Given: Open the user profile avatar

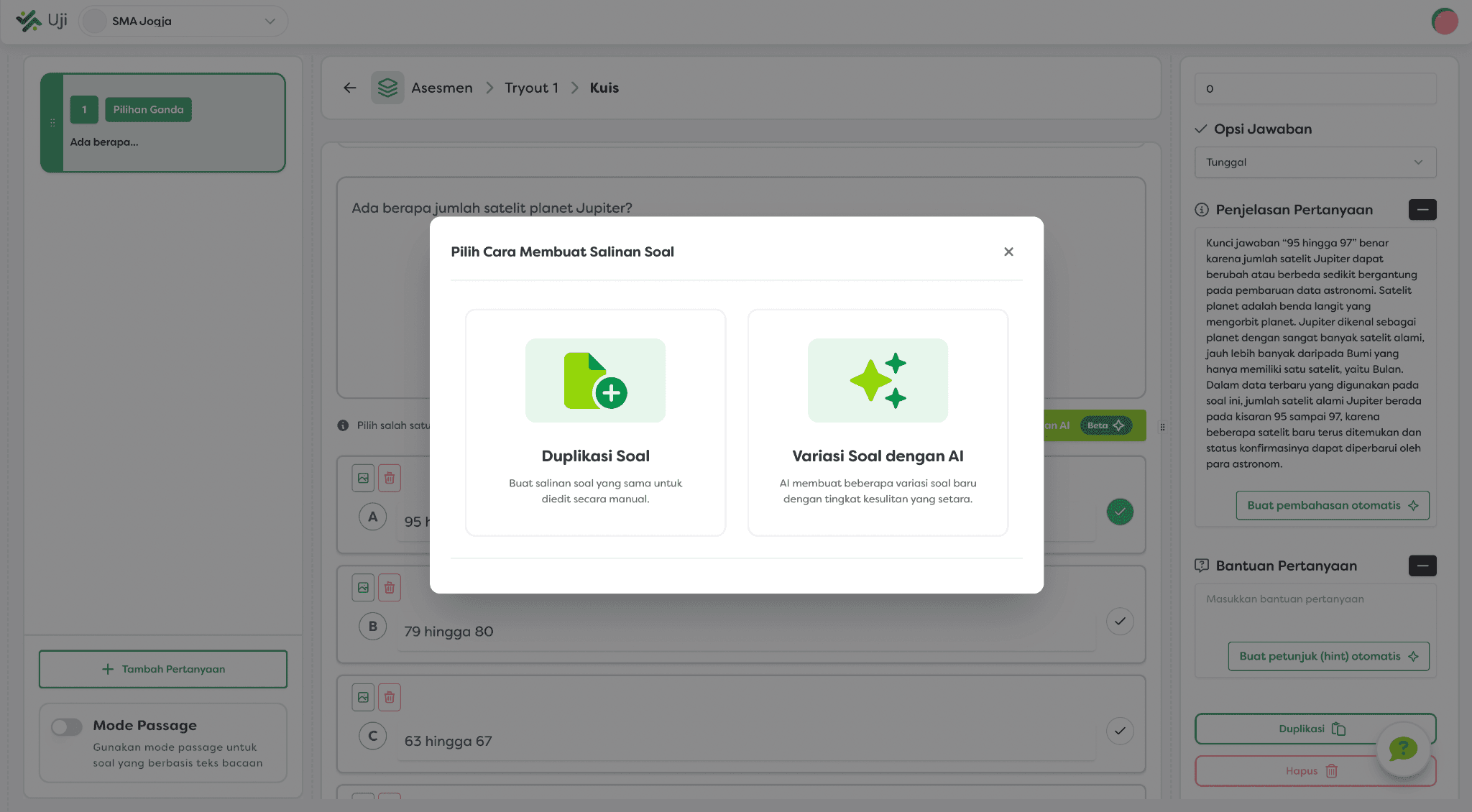Looking at the screenshot, I should point(1444,21).
